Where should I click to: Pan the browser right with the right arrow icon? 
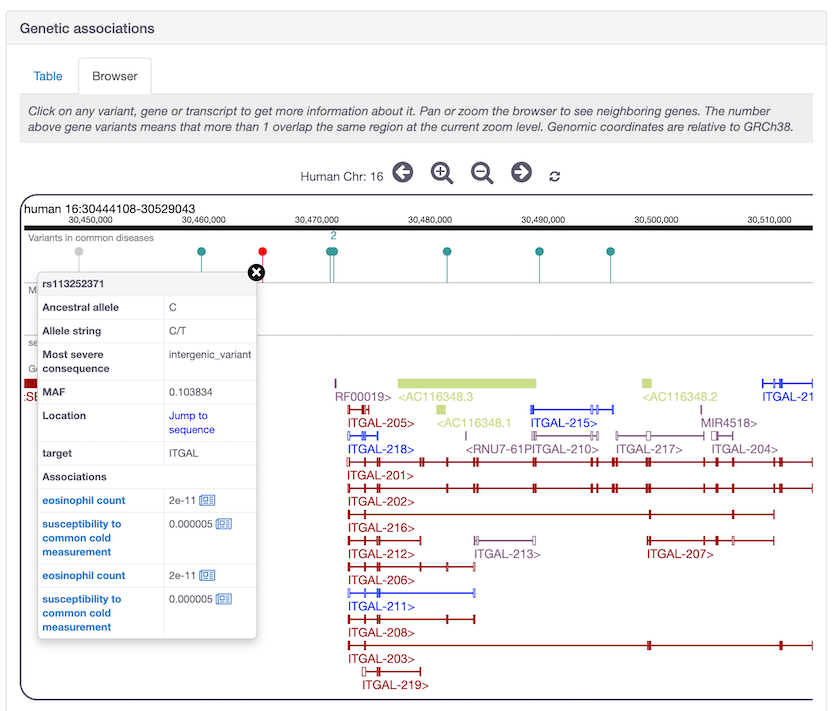tap(521, 172)
